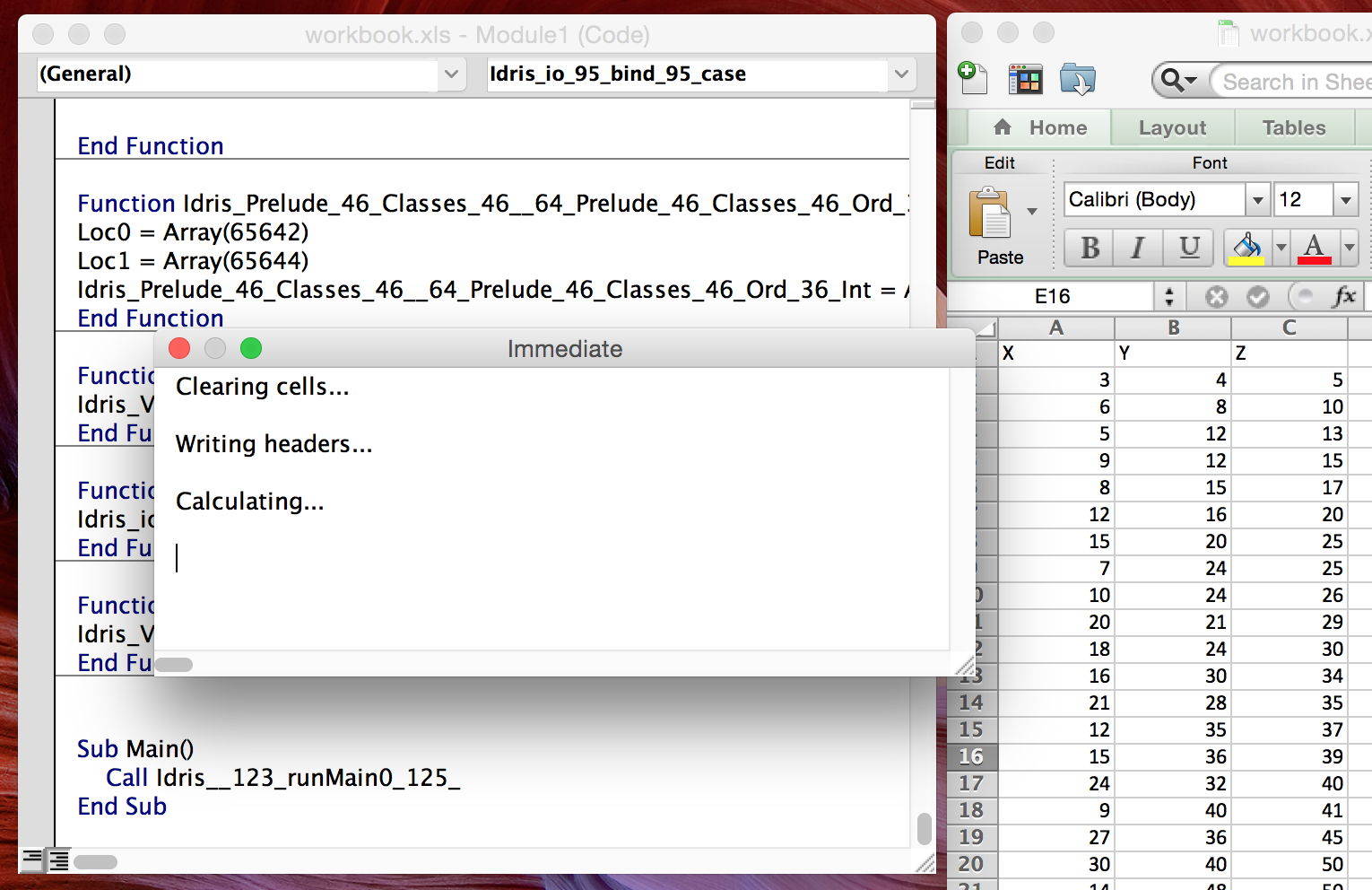Toggle Underline formatting
The width and height of the screenshot is (1372, 890).
point(1189,248)
